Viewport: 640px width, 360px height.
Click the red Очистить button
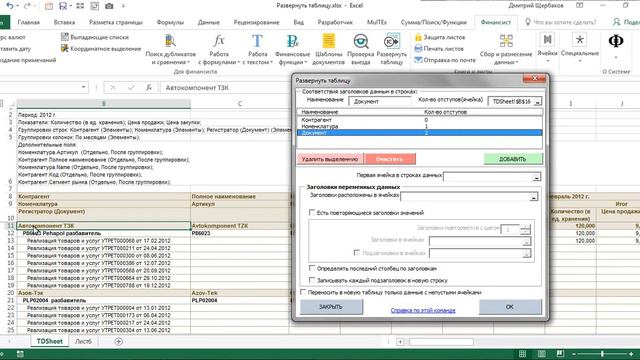pos(390,159)
